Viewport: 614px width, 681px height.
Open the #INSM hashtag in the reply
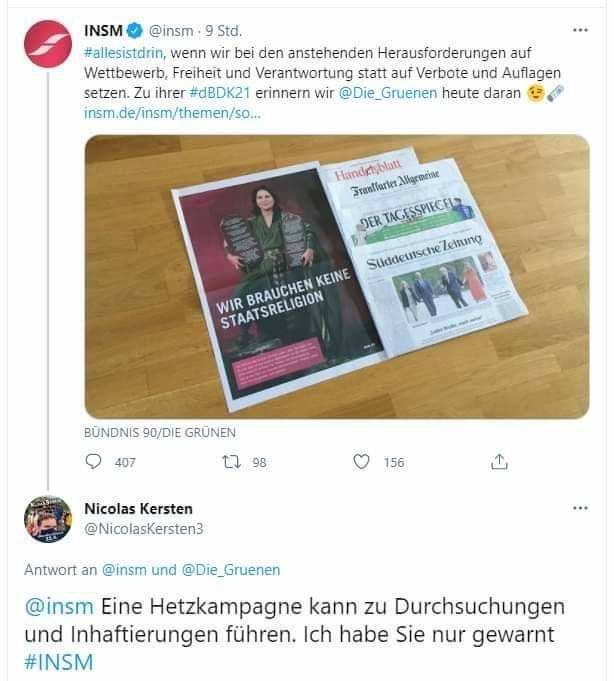[59, 662]
